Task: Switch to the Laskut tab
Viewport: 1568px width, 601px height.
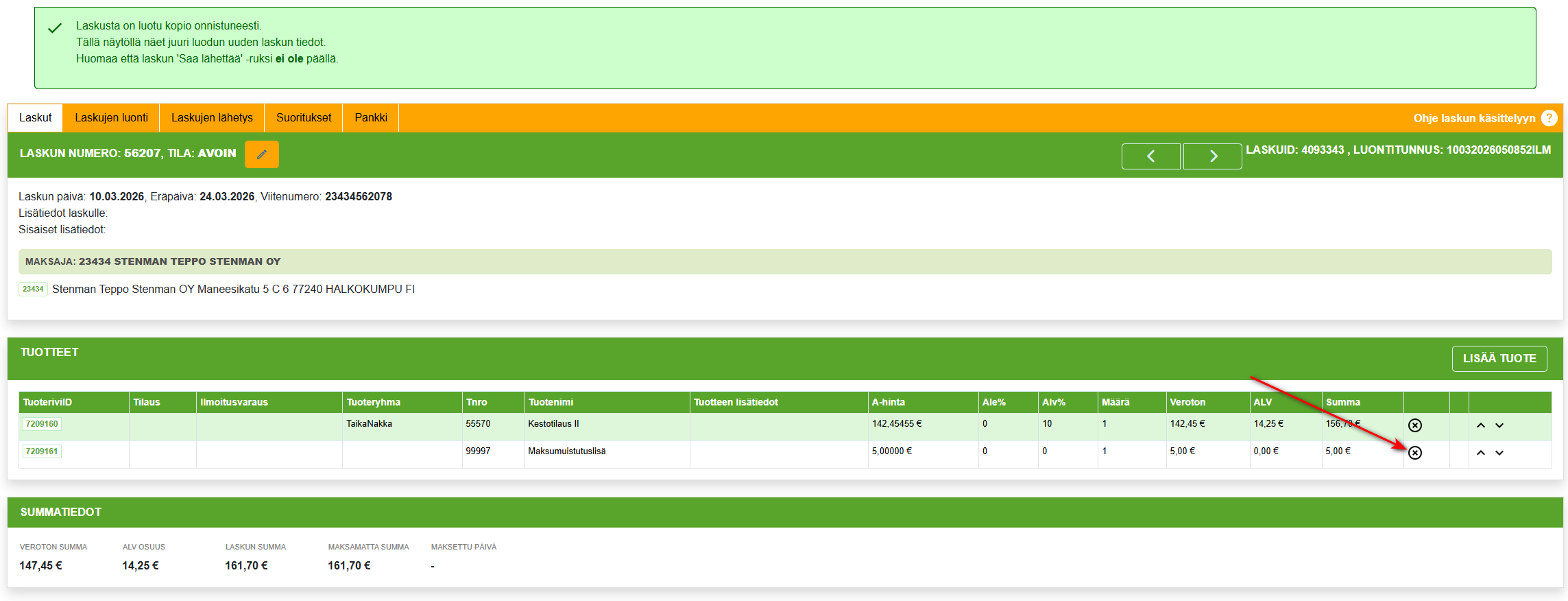Action: [x=36, y=118]
